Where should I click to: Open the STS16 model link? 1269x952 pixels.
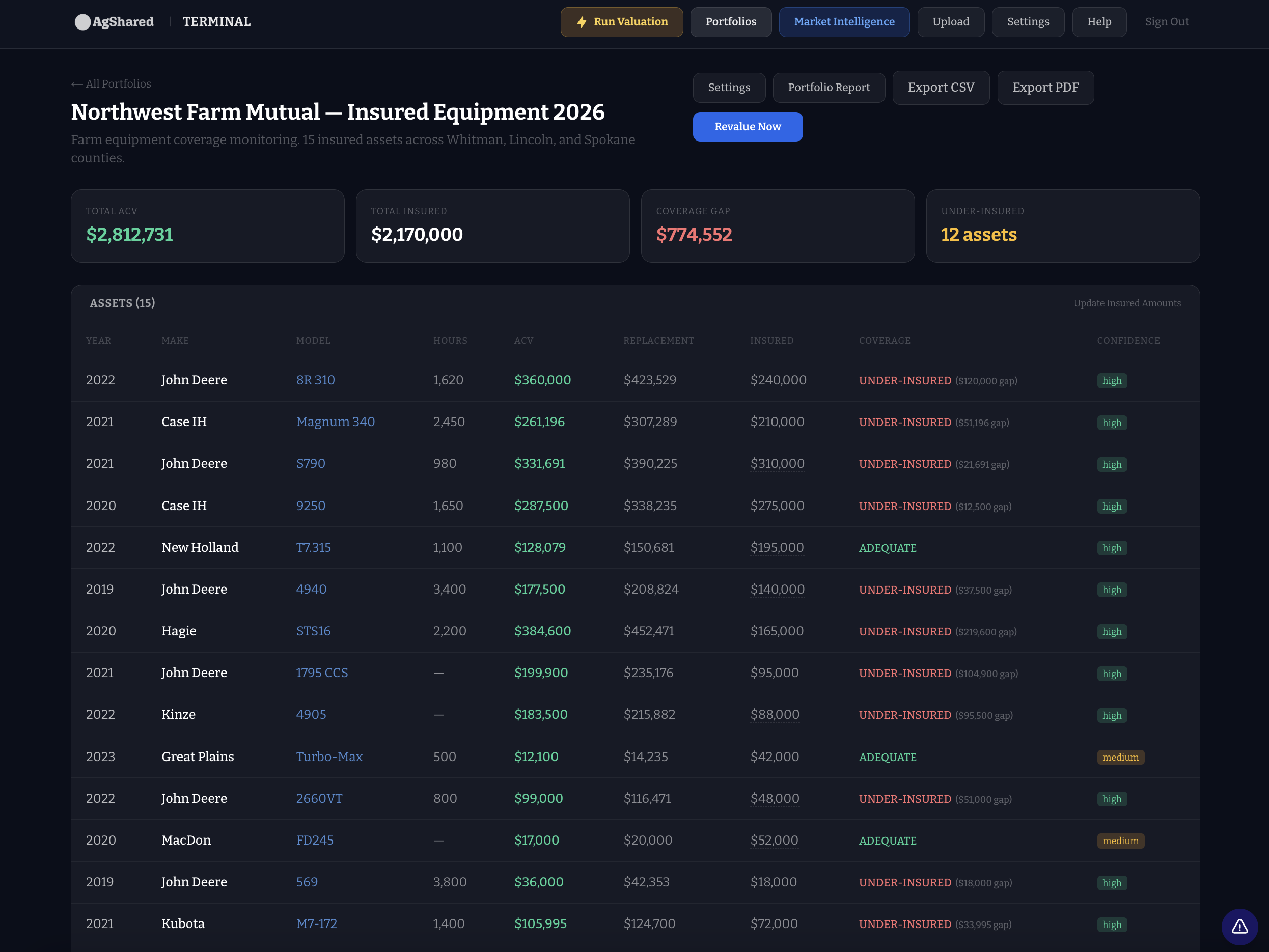tap(313, 631)
